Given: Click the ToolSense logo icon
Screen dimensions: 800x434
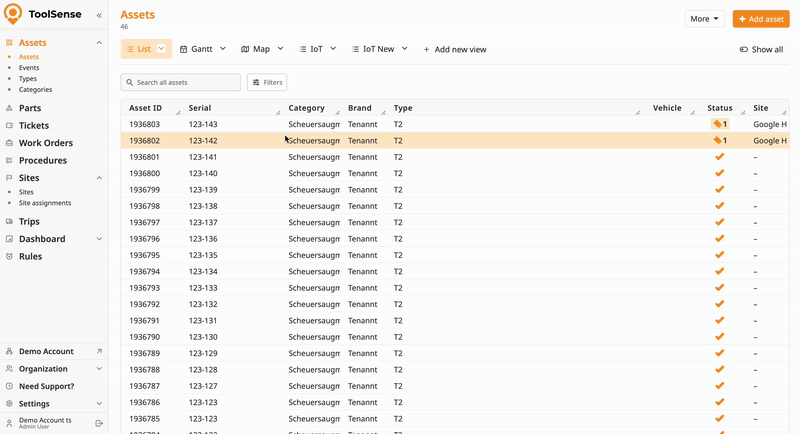Looking at the screenshot, I should pyautogui.click(x=13, y=15).
